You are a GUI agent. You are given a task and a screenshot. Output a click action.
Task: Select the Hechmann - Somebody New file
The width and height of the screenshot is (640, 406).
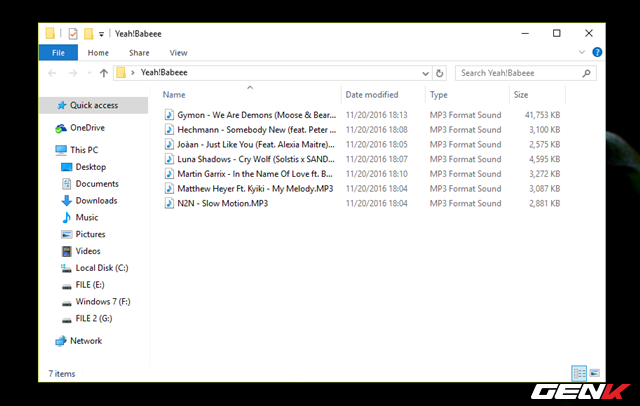point(256,130)
